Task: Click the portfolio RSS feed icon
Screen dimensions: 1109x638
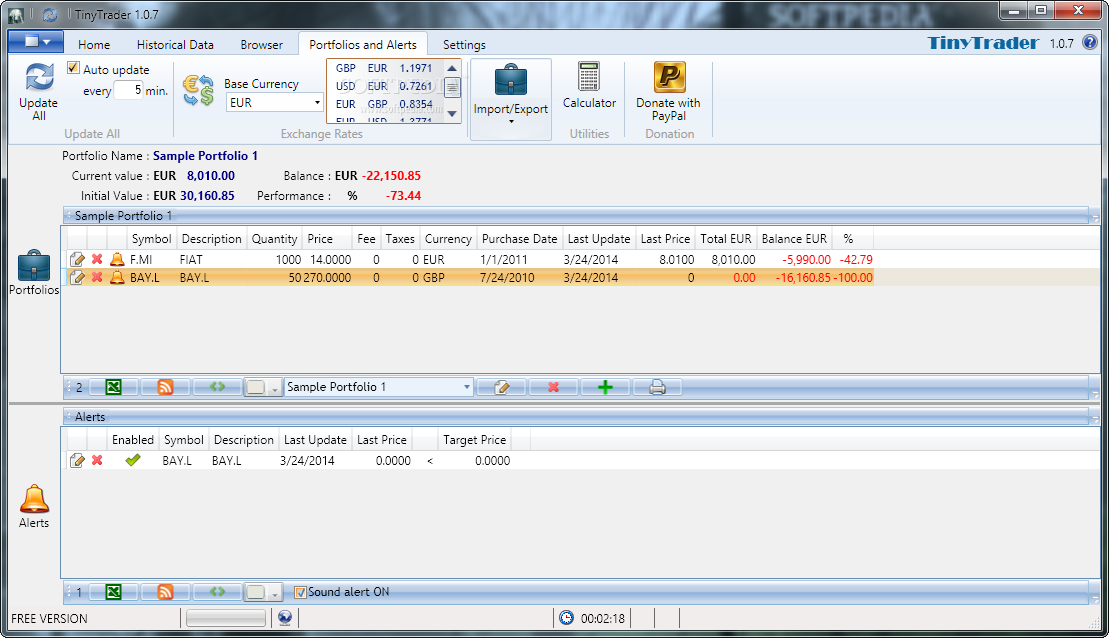Action: pos(165,387)
